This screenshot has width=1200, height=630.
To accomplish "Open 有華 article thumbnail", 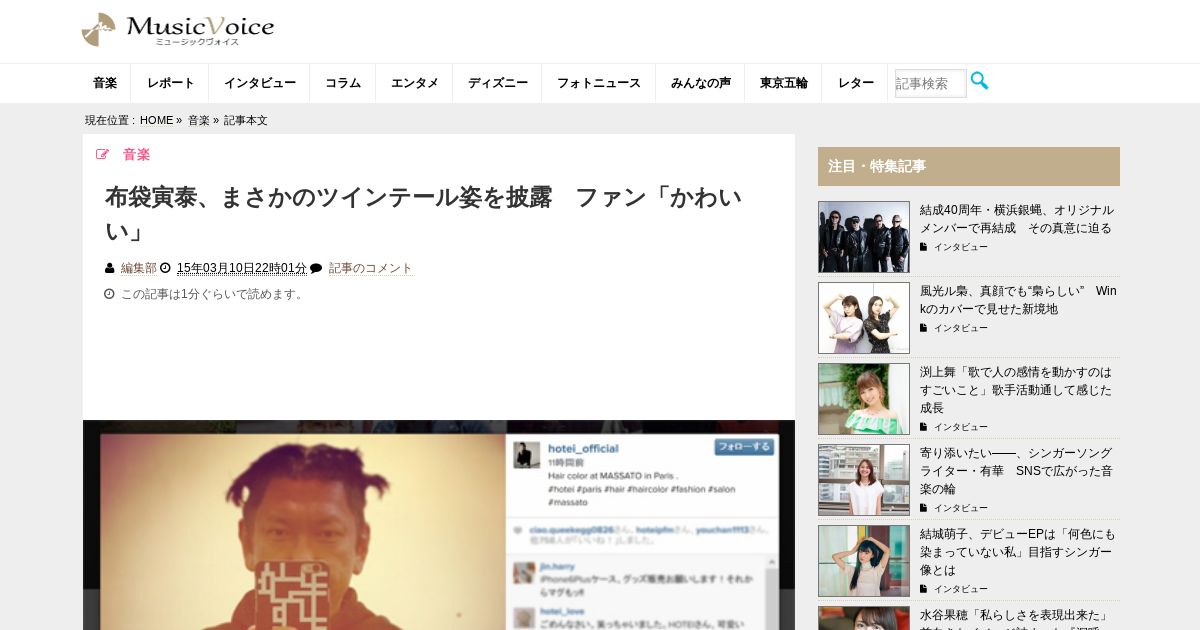I will tap(864, 480).
